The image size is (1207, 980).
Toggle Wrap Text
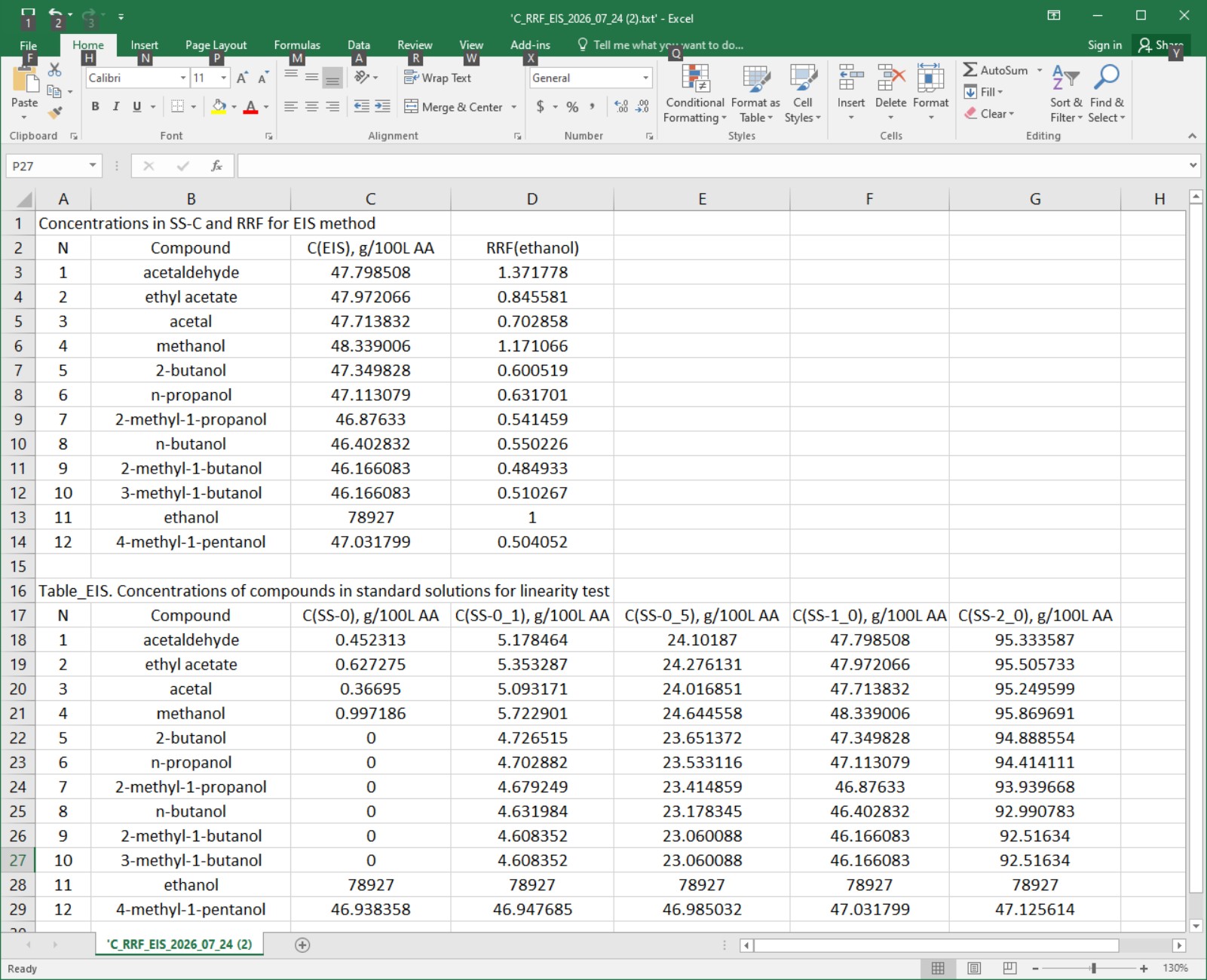437,78
